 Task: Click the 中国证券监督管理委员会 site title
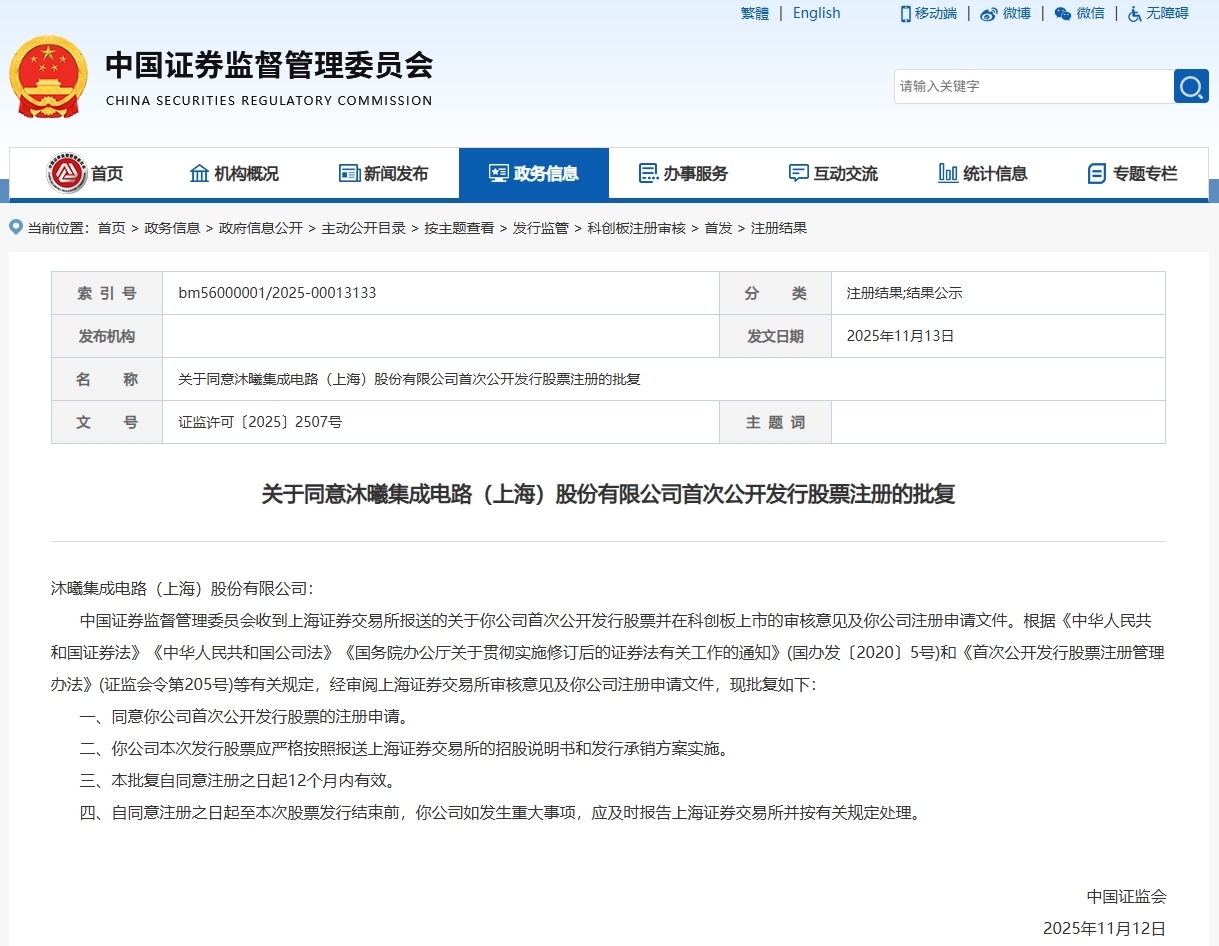click(269, 65)
